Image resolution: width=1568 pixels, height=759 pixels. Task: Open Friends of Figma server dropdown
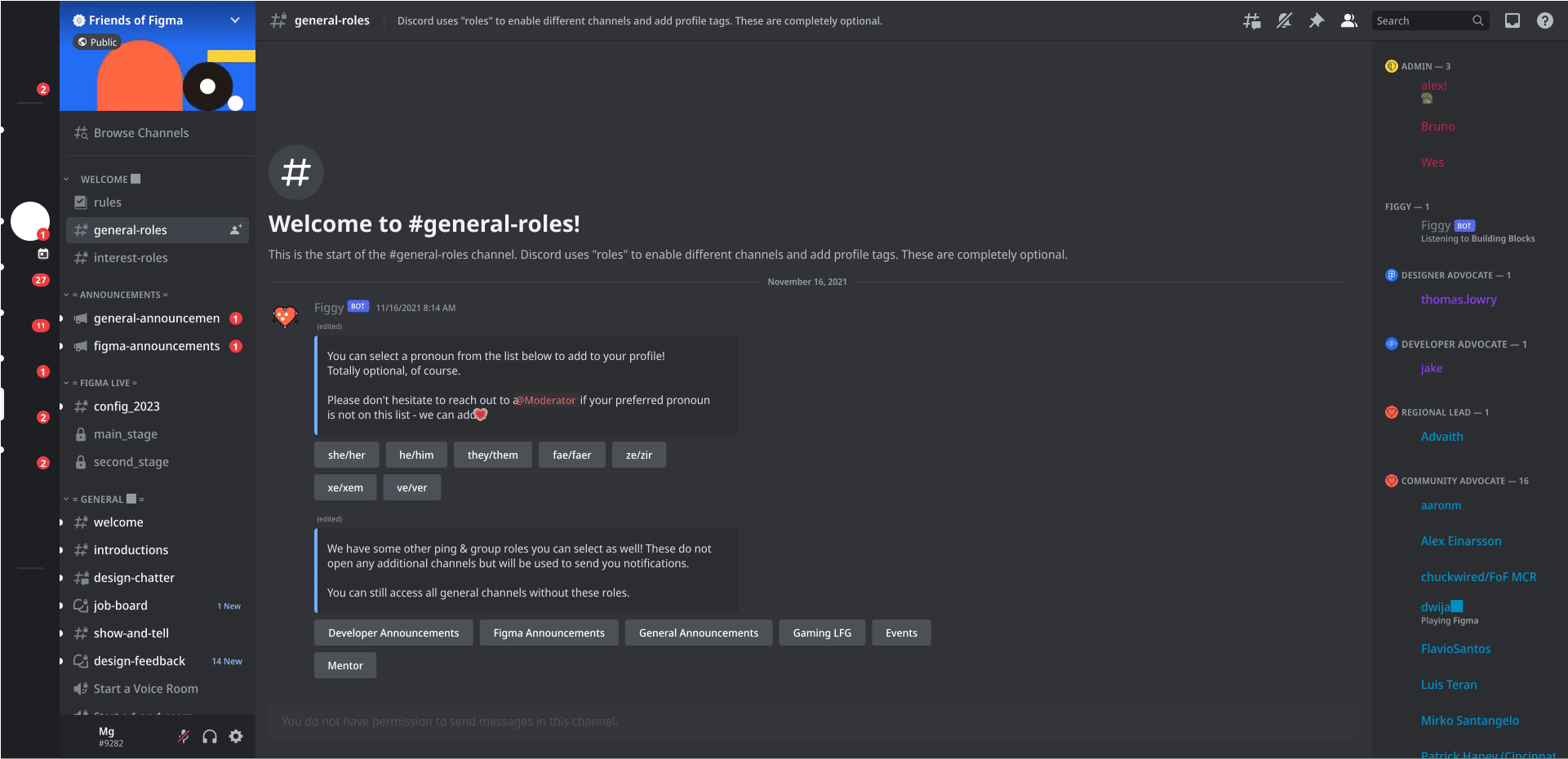point(235,20)
